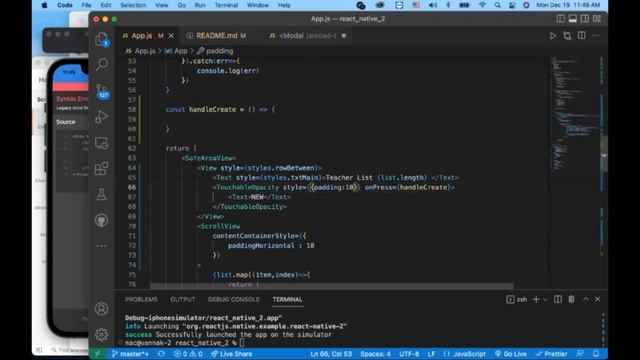This screenshot has height=360, width=640.
Task: Toggle secondary sidebar layout icon in title bar
Action: click(x=585, y=19)
